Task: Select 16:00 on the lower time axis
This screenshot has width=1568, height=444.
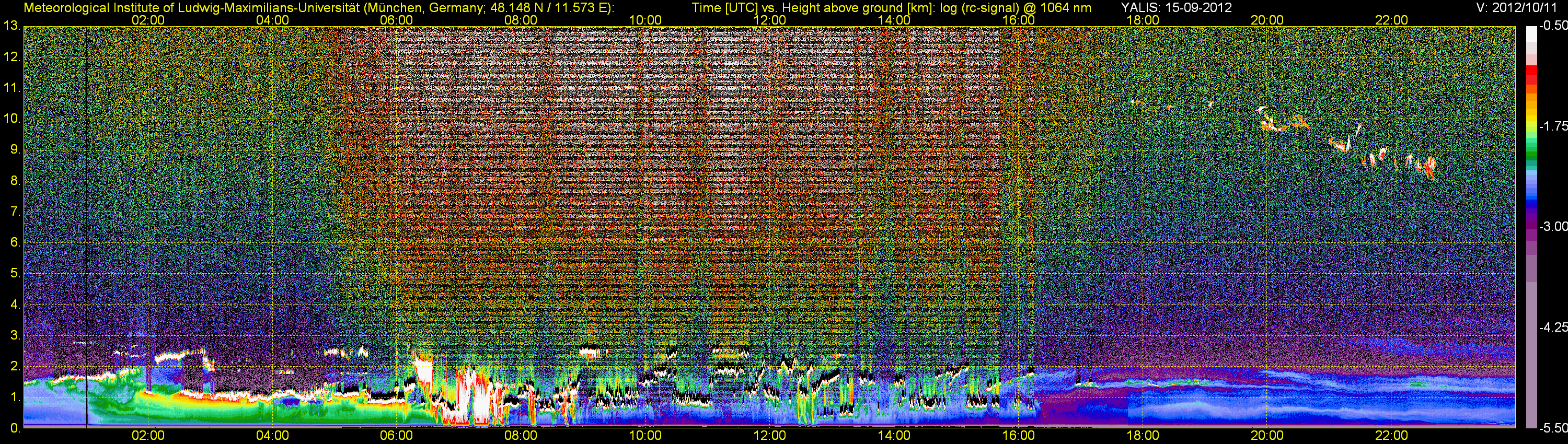Action: [x=1018, y=436]
